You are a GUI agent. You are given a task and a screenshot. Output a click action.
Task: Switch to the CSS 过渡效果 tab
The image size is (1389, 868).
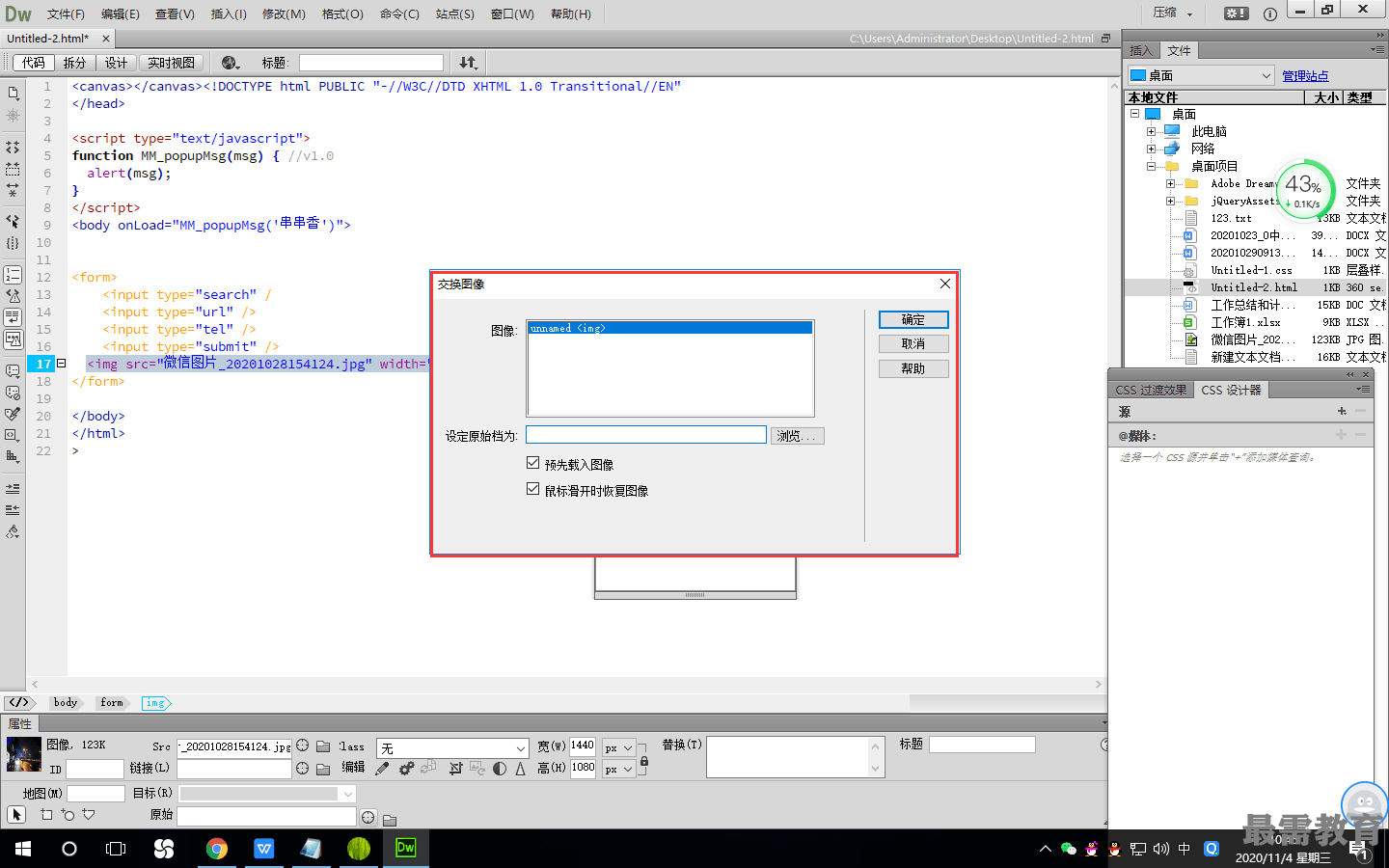click(x=1151, y=390)
